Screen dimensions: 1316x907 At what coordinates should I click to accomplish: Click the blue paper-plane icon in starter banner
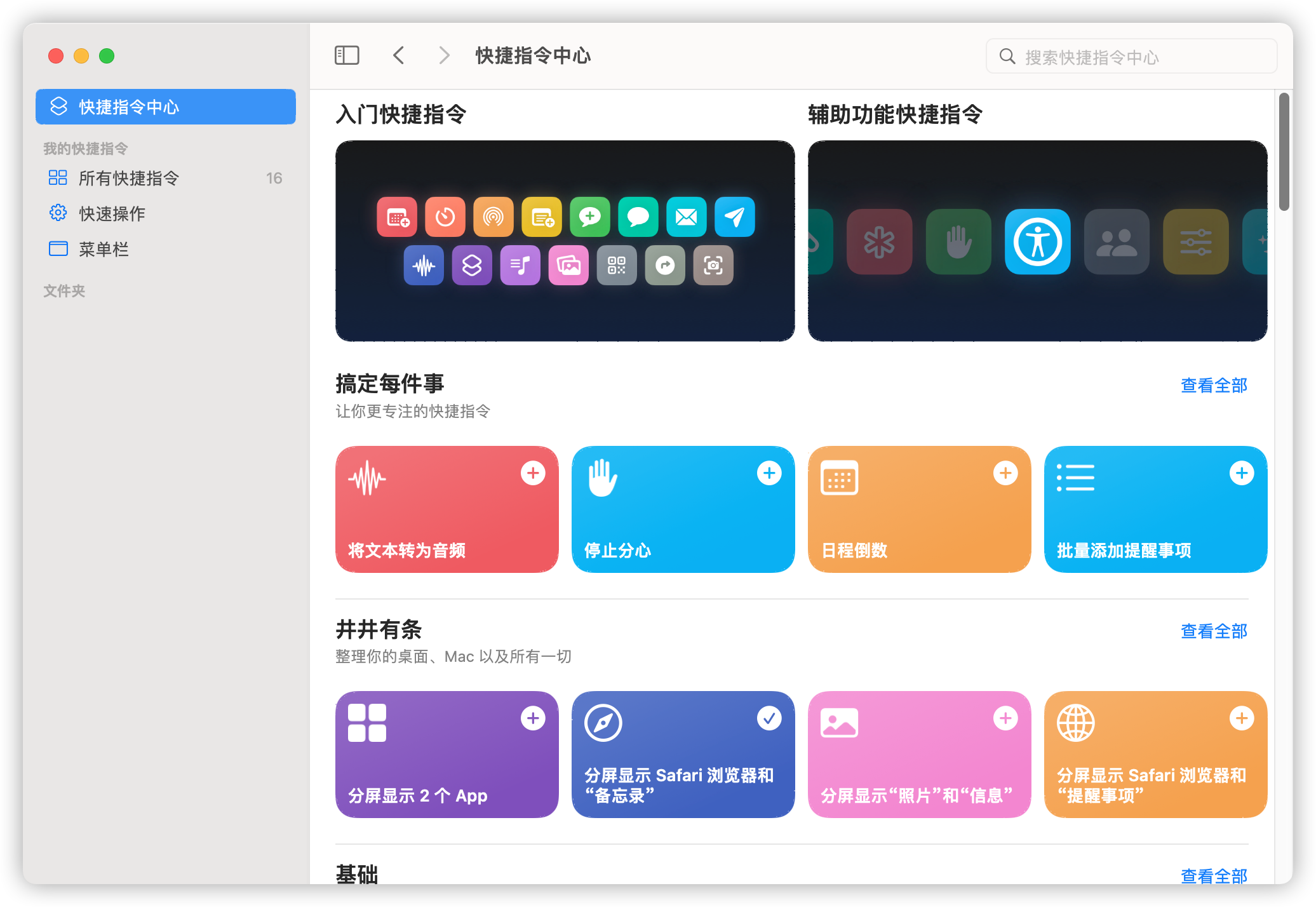click(x=735, y=217)
